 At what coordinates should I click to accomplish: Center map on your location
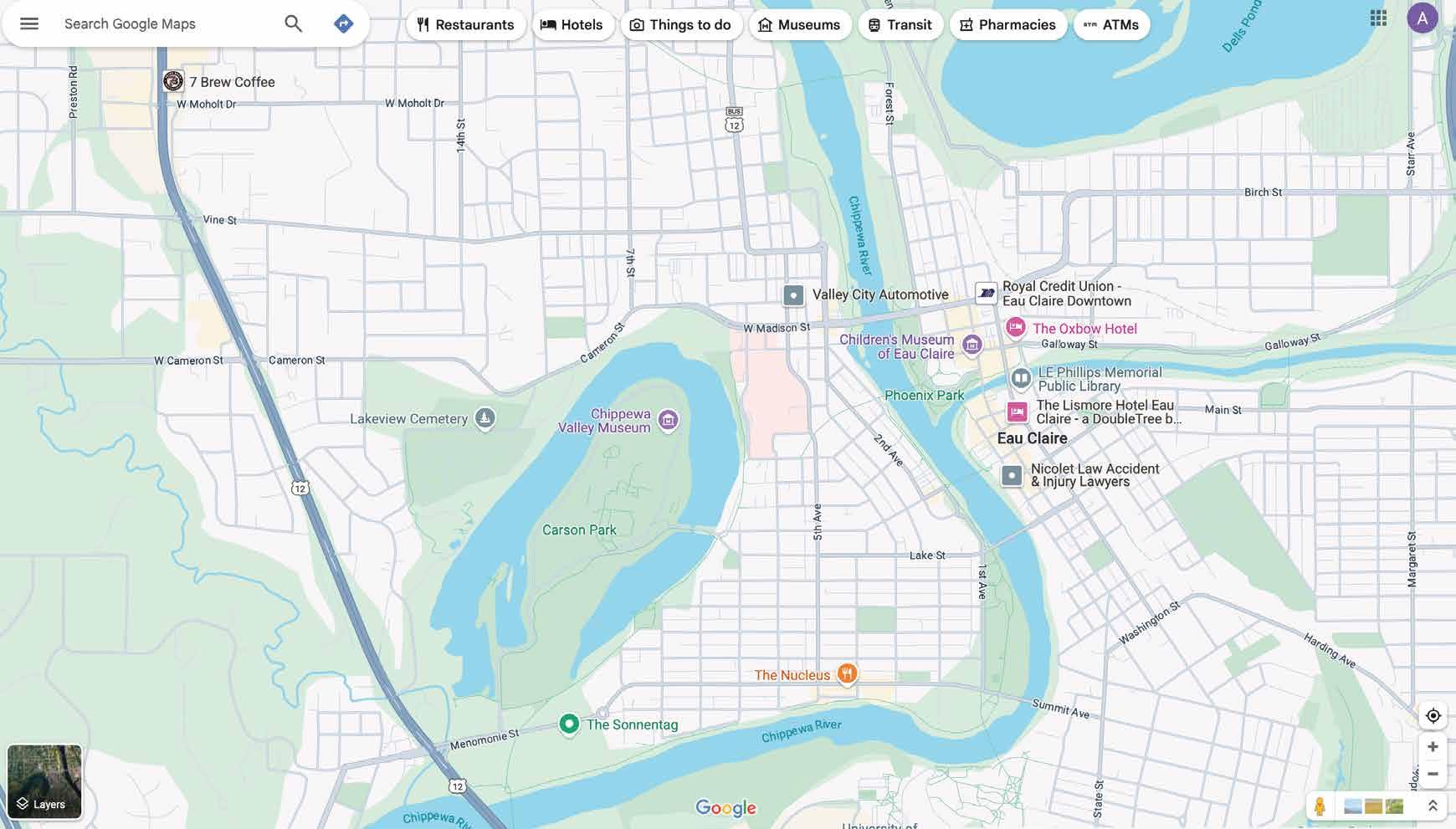click(x=1433, y=716)
